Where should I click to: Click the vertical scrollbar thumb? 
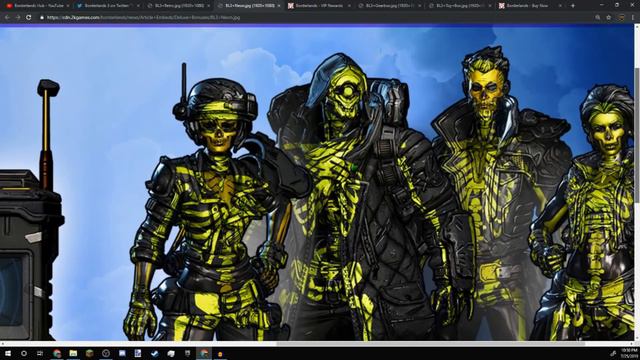tap(637, 135)
